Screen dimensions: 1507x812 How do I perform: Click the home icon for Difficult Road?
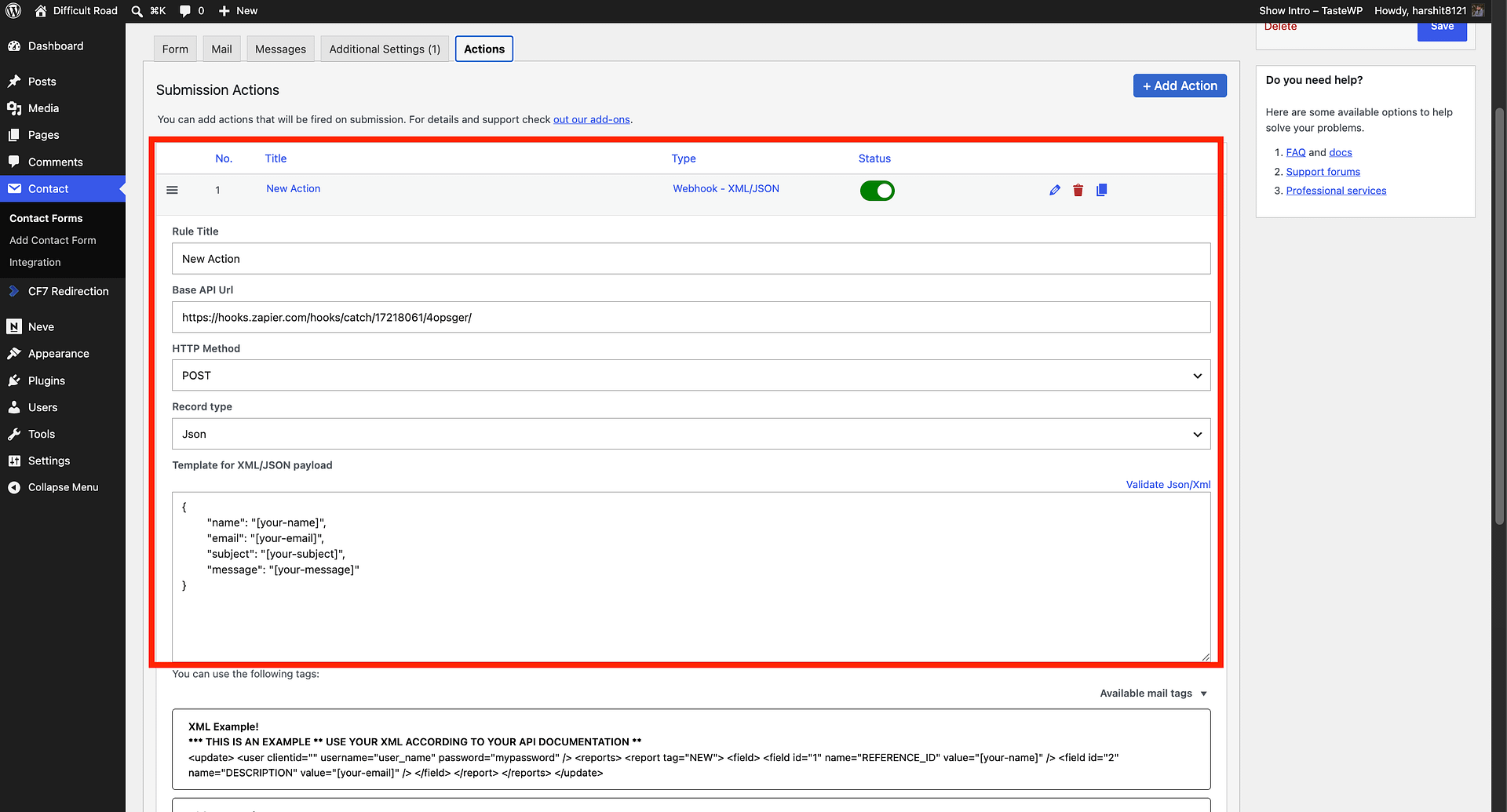(x=41, y=11)
